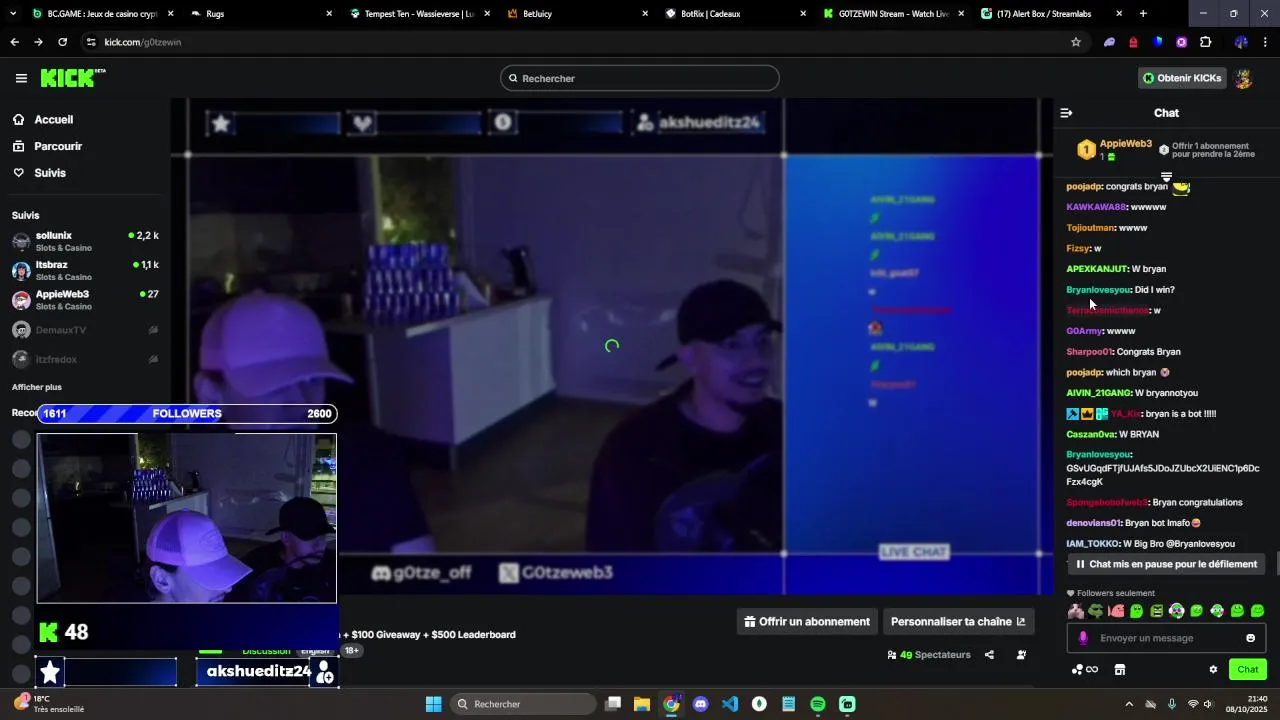Screen dimensions: 1280x720
Task: Open Visual Studio Code from taskbar
Action: click(730, 704)
